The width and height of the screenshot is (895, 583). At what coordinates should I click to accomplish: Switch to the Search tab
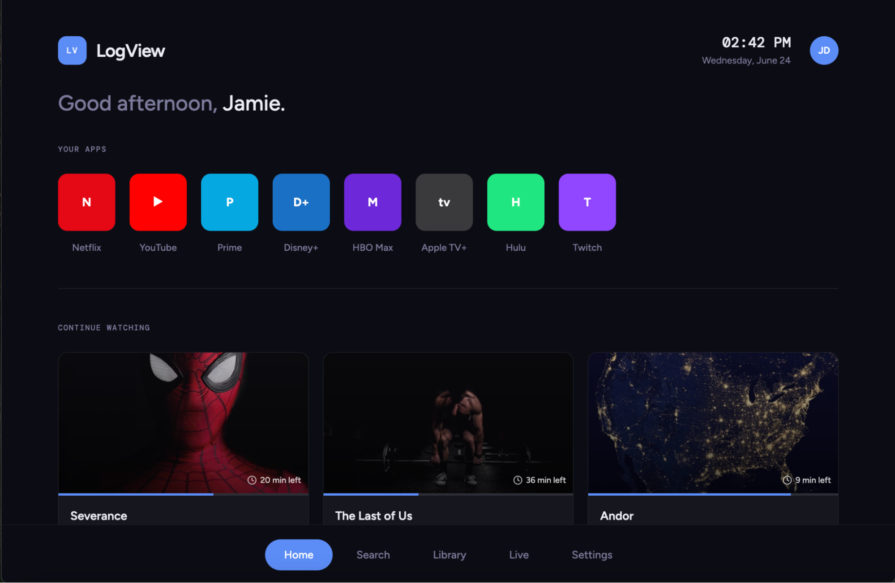coord(373,554)
